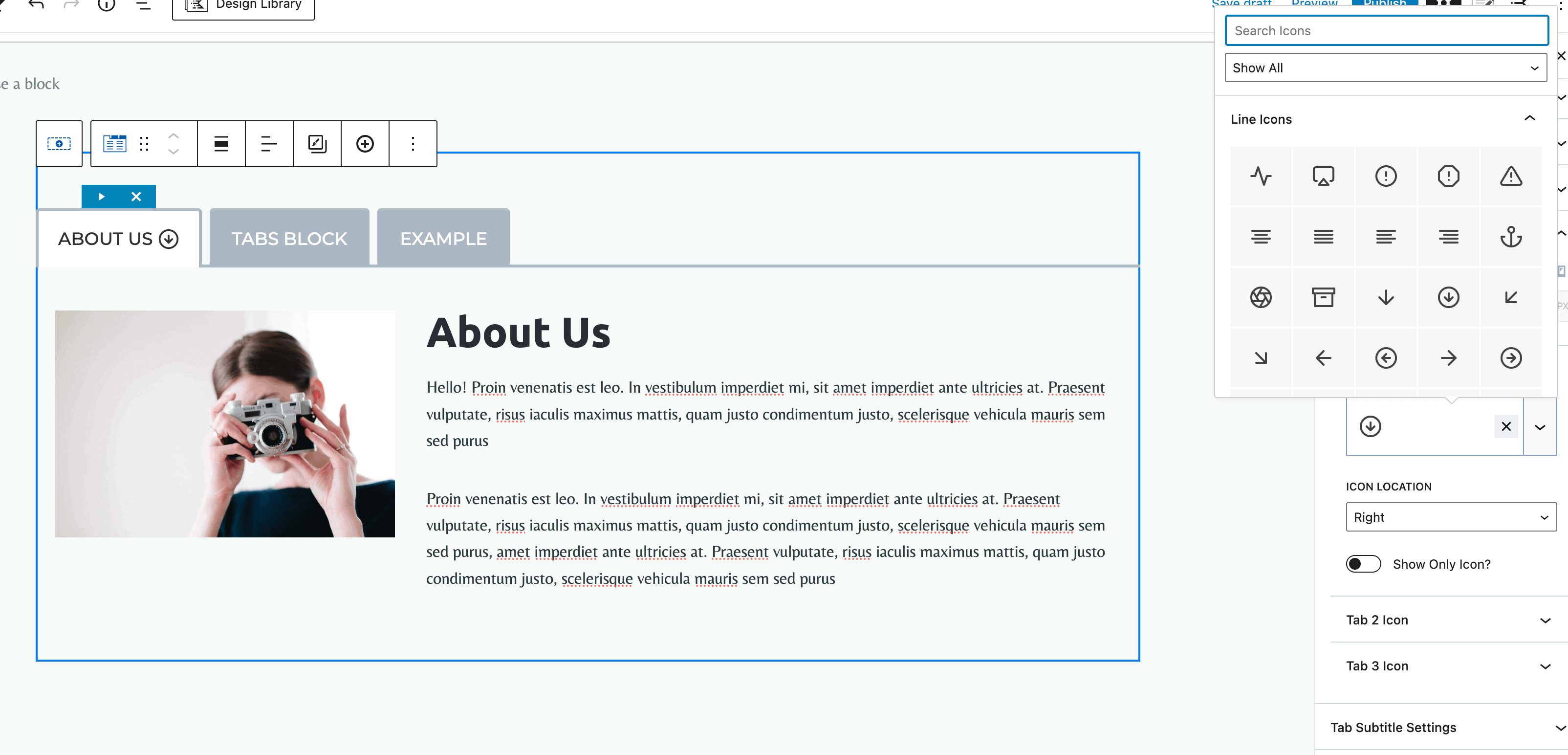Click the upload/screen share icon
Screen dimensions: 1568x755
pos(1323,176)
